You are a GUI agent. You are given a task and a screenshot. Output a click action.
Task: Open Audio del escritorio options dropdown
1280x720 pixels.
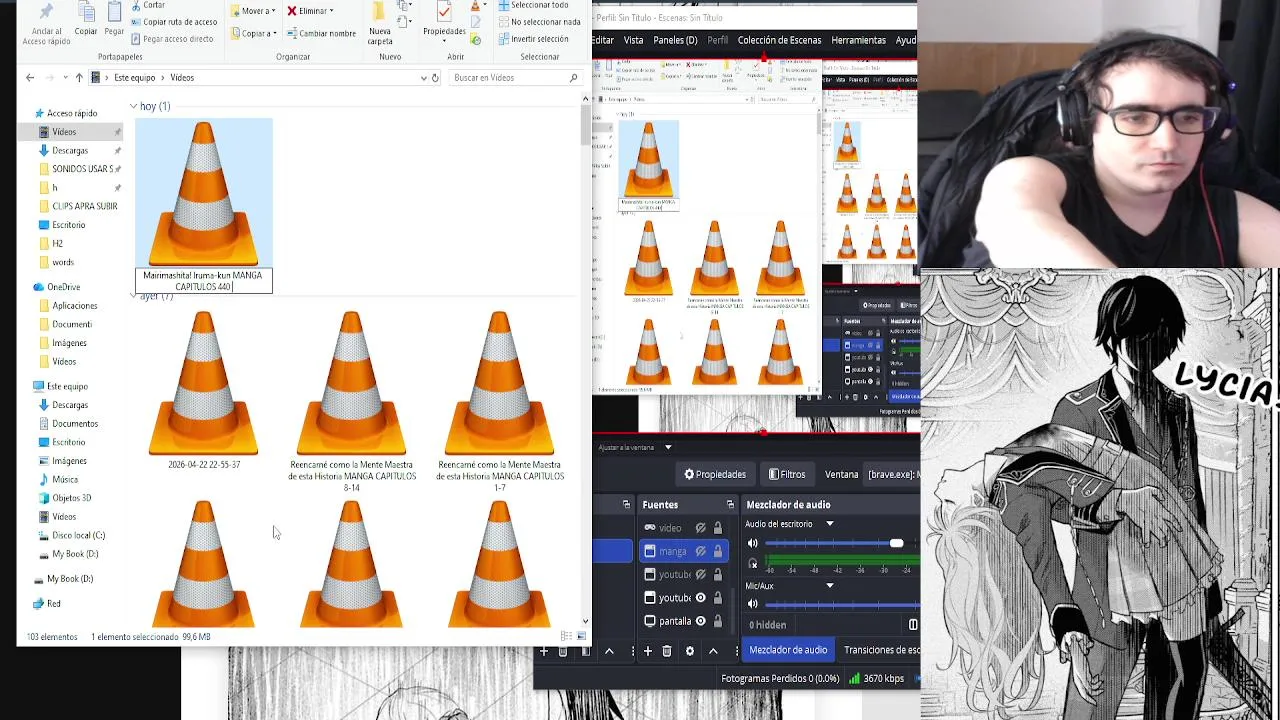click(829, 524)
